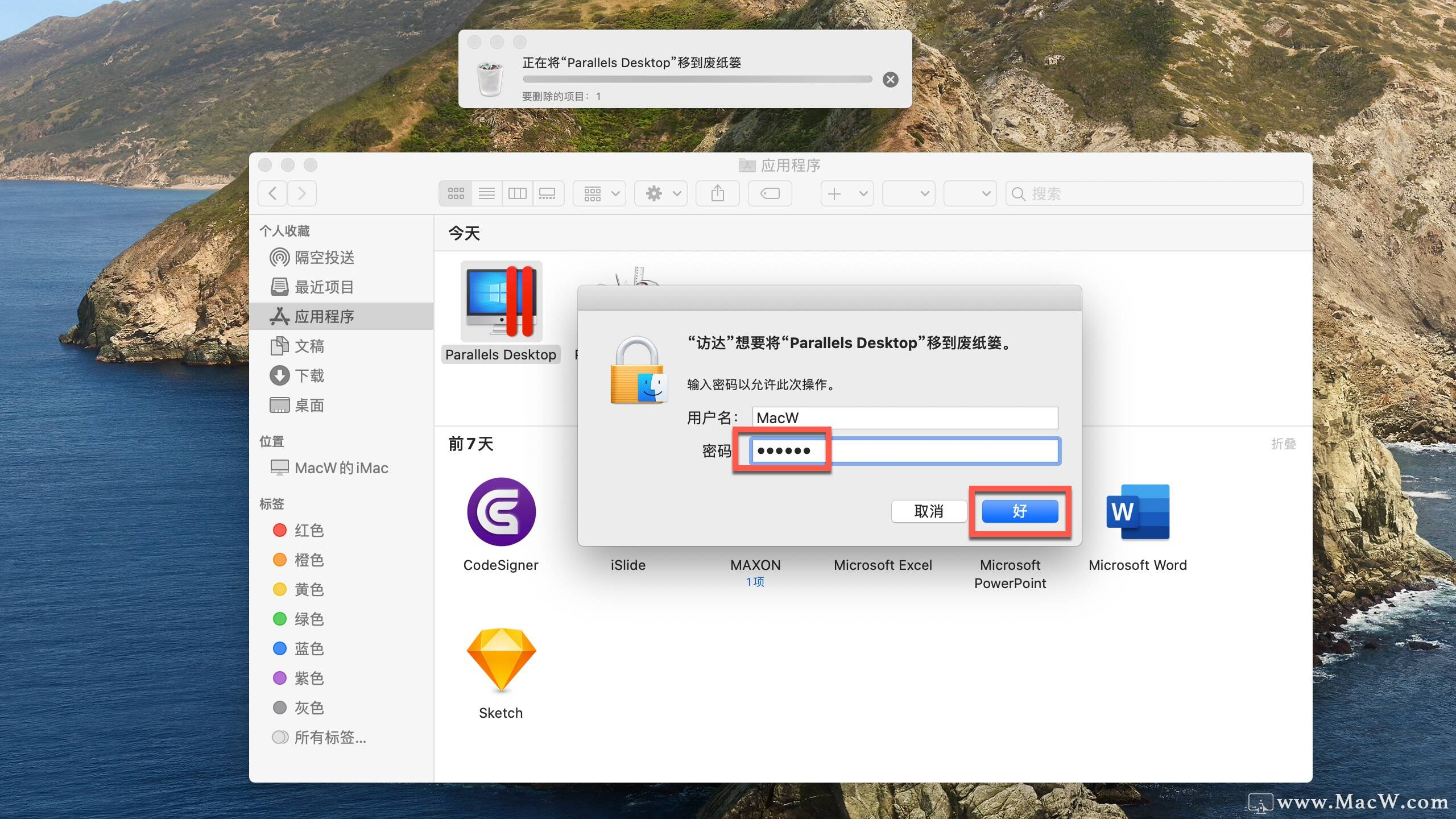Click the 取消 cancel button
Screen dimensions: 1456x819
928,511
